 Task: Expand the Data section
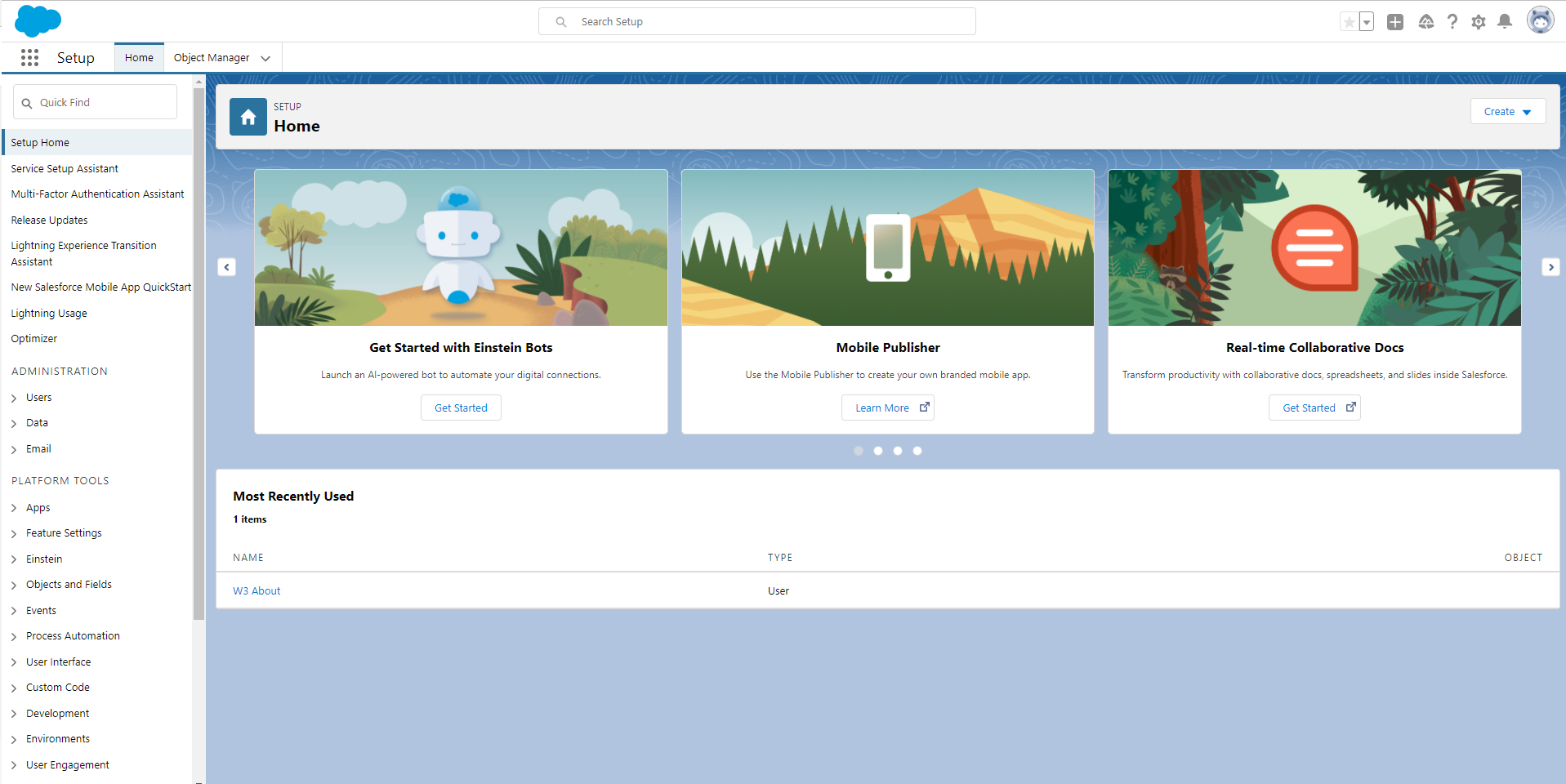coord(14,423)
